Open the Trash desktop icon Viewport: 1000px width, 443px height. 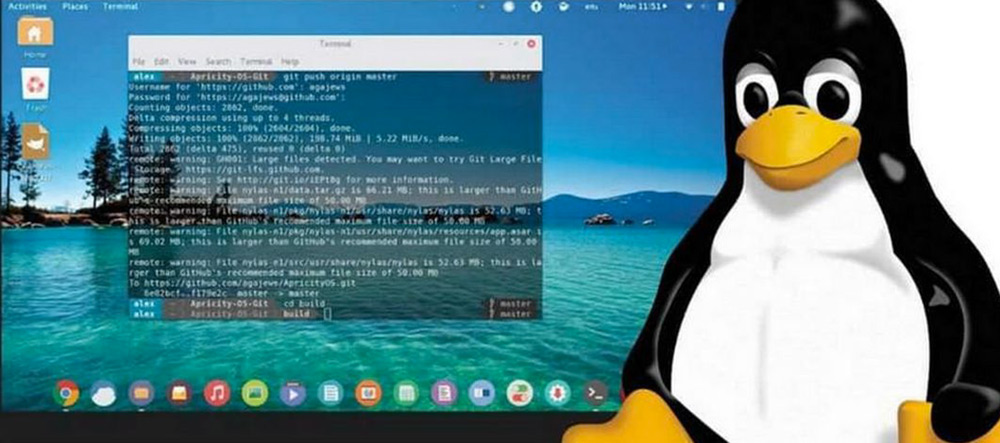click(x=35, y=84)
